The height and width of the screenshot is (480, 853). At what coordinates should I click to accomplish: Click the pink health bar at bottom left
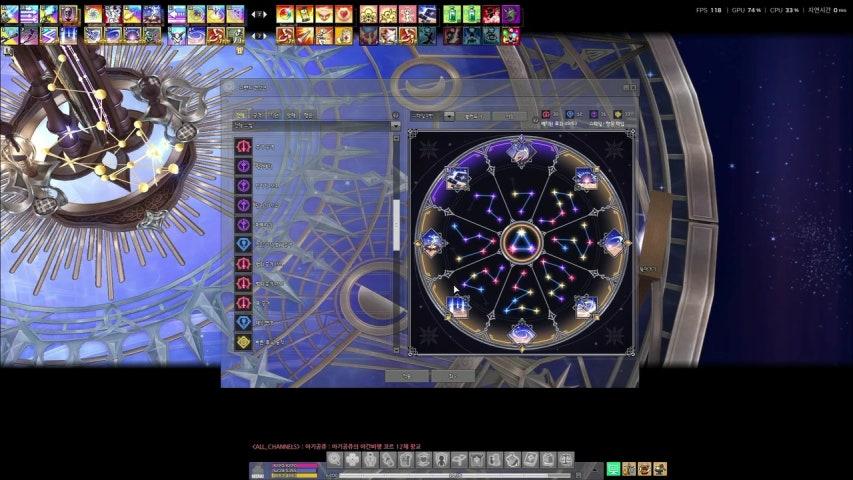tap(295, 465)
